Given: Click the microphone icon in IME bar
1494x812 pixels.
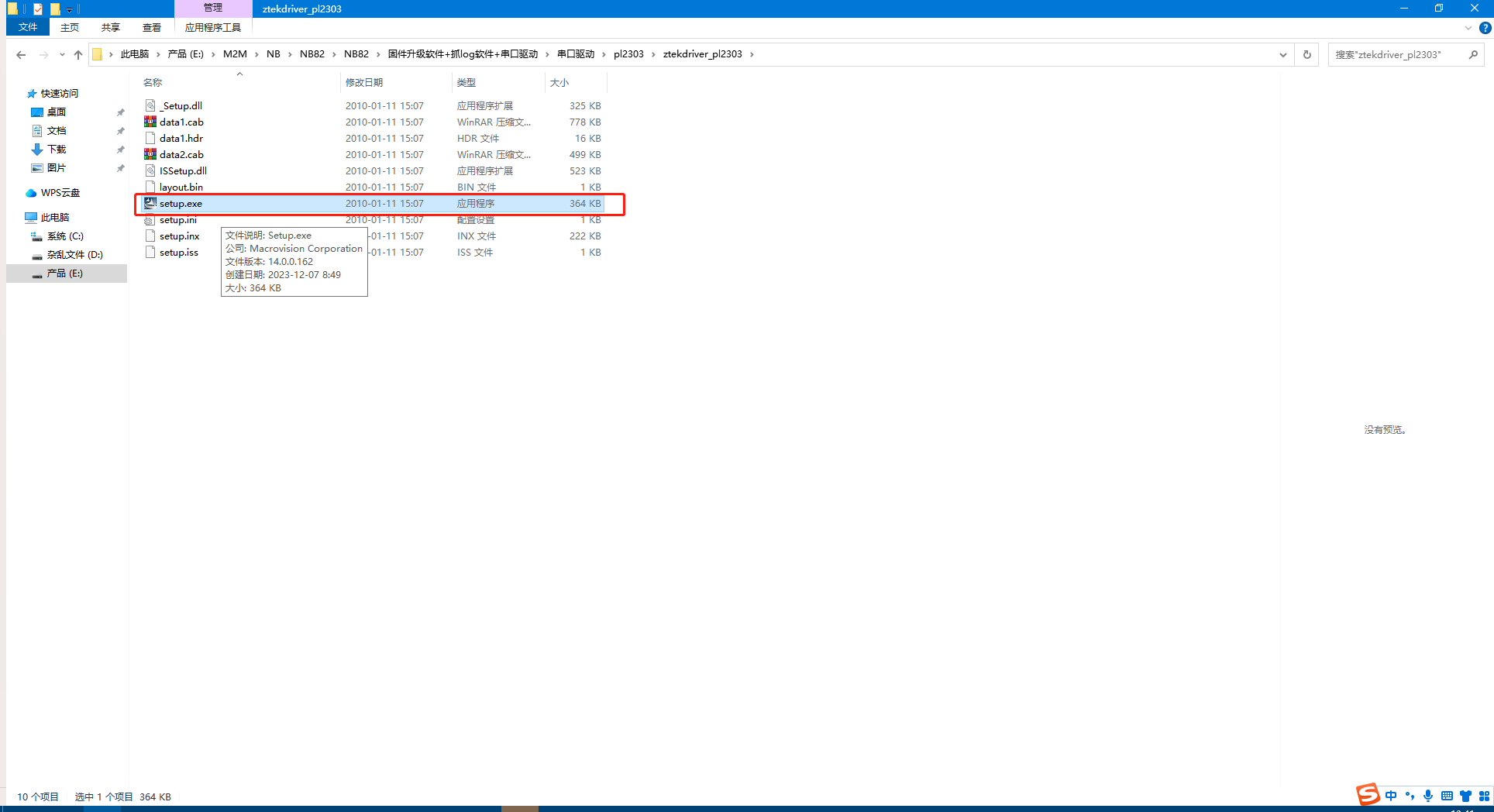Looking at the screenshot, I should 1428,796.
